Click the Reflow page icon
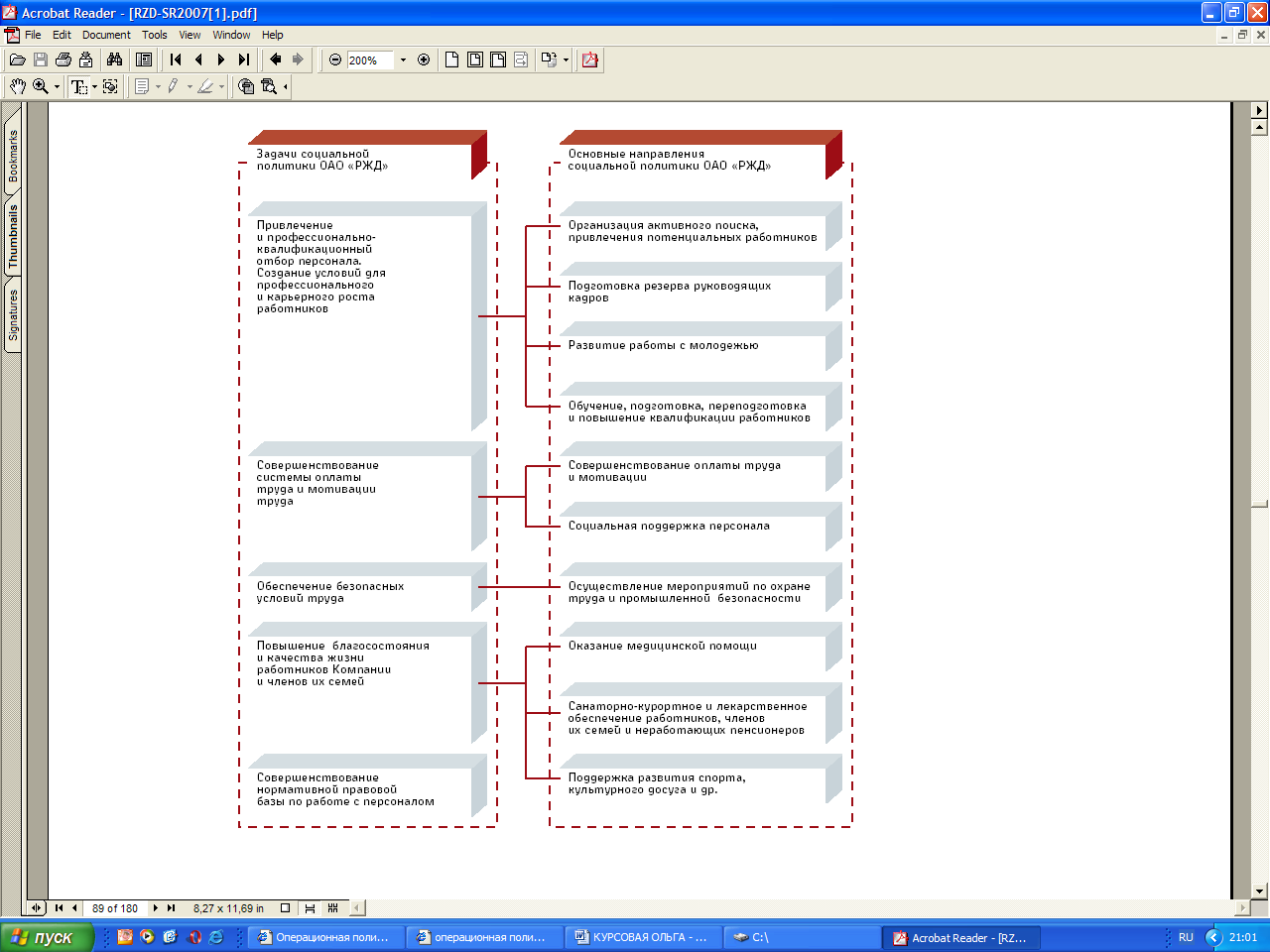Screen dimensions: 1270x952 tap(521, 60)
